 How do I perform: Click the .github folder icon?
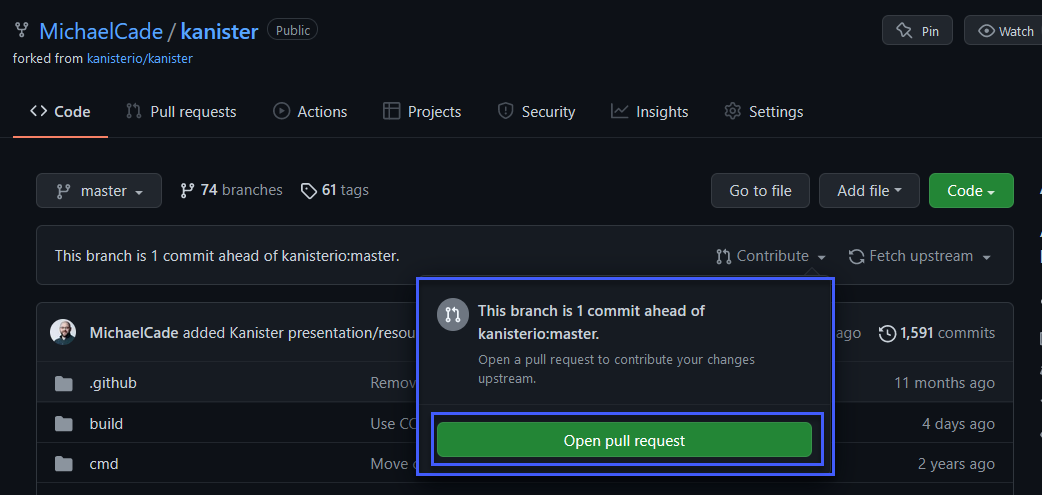pos(64,383)
